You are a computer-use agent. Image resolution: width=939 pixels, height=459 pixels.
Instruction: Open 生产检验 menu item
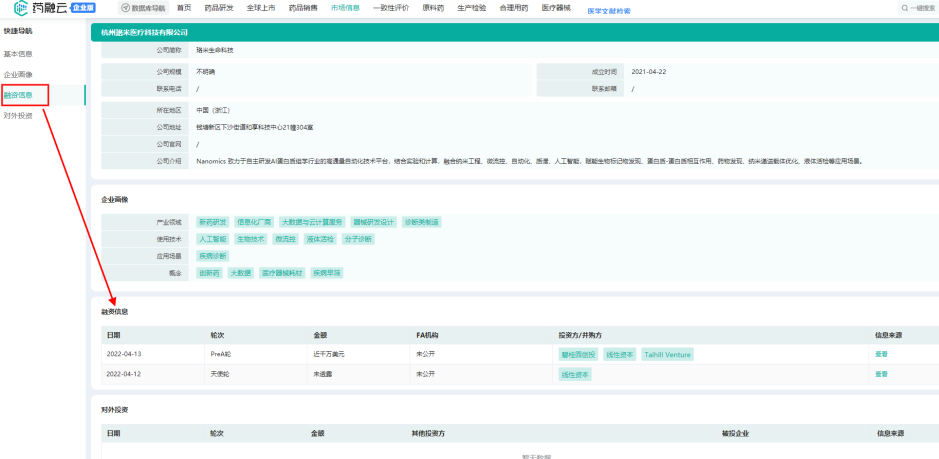click(x=471, y=8)
